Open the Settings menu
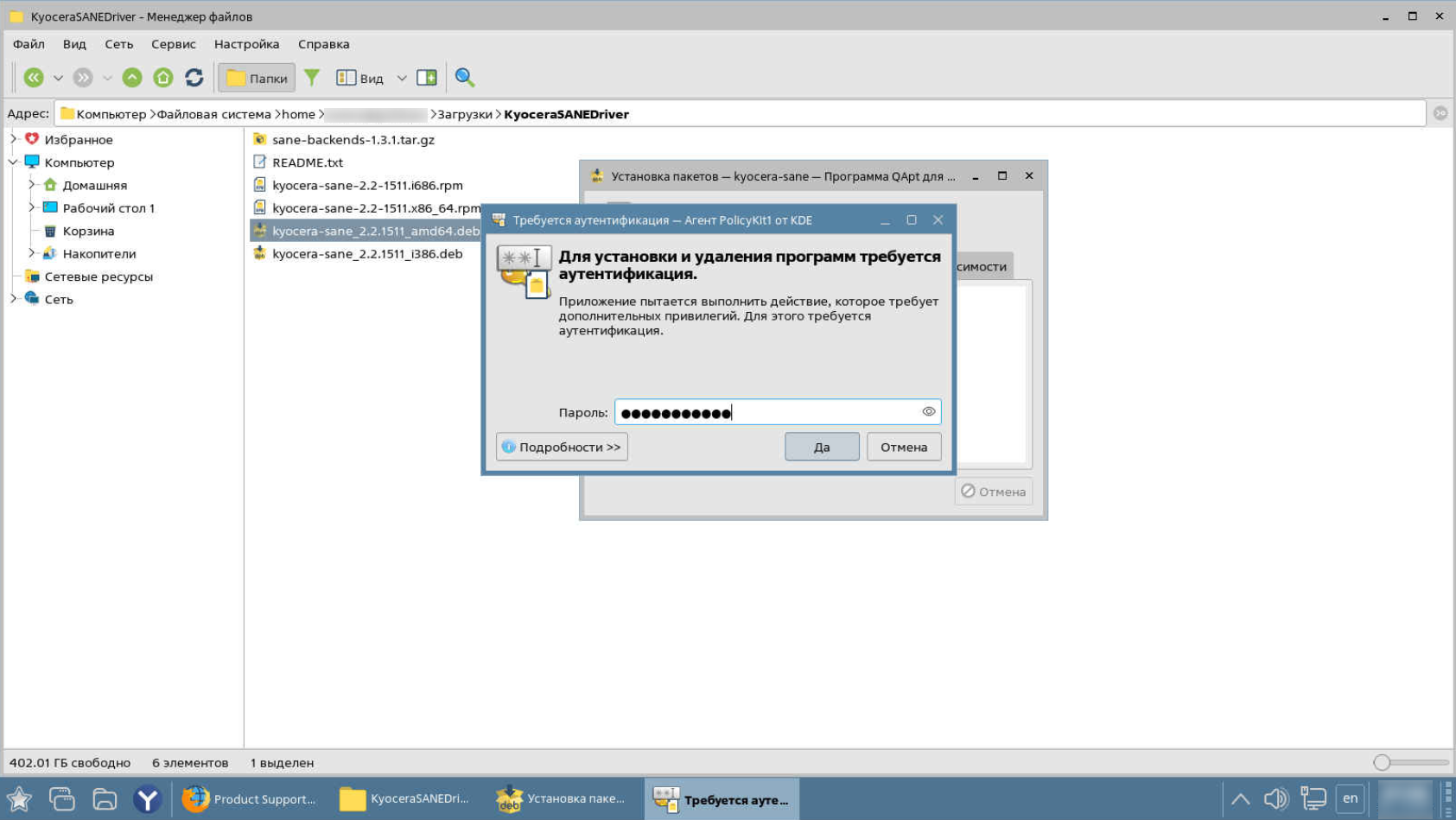The image size is (1456, 820). 246,44
